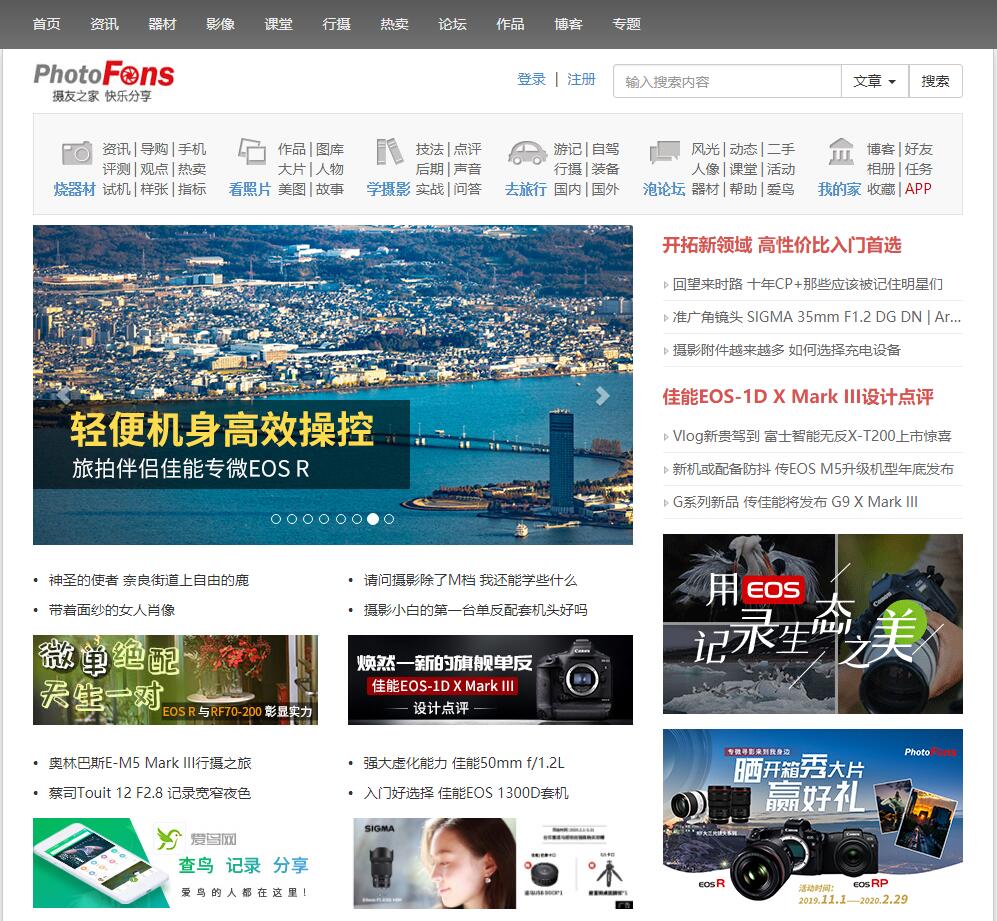Image resolution: width=997 pixels, height=921 pixels.
Task: Open the 焕然一新的旗舰单反 banner
Action: point(490,680)
